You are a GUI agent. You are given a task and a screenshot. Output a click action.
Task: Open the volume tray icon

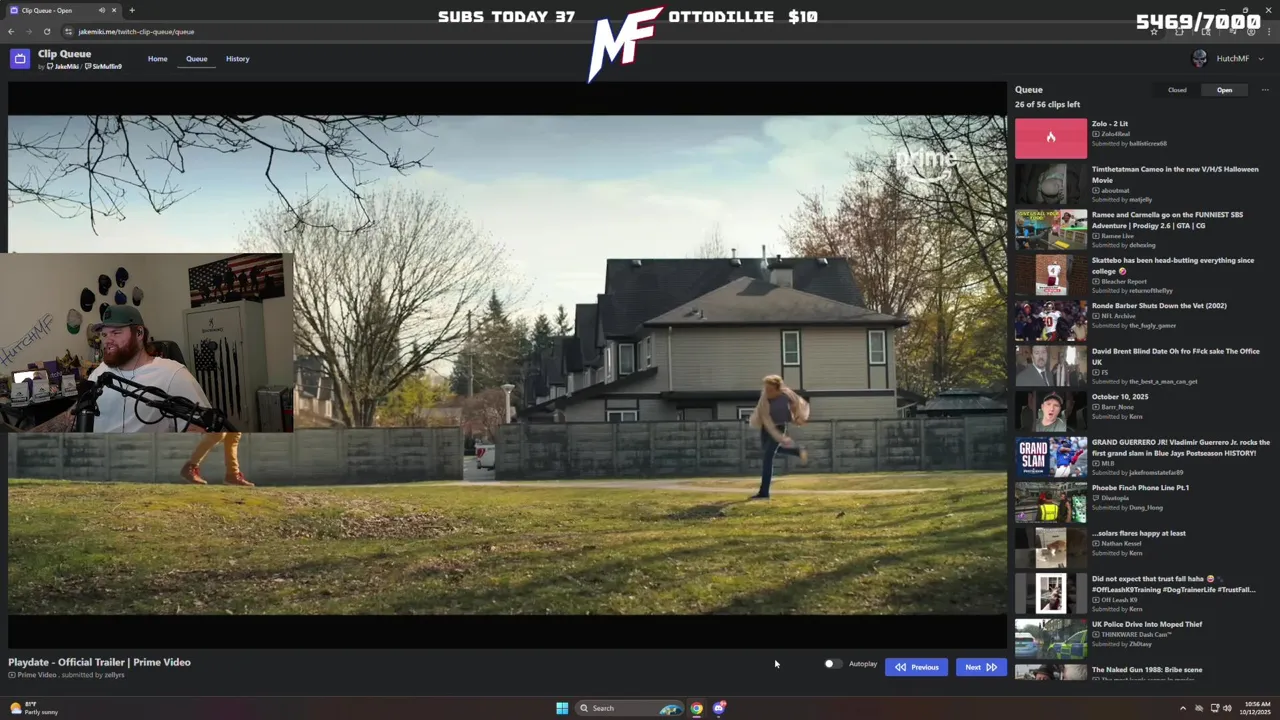point(1228,708)
